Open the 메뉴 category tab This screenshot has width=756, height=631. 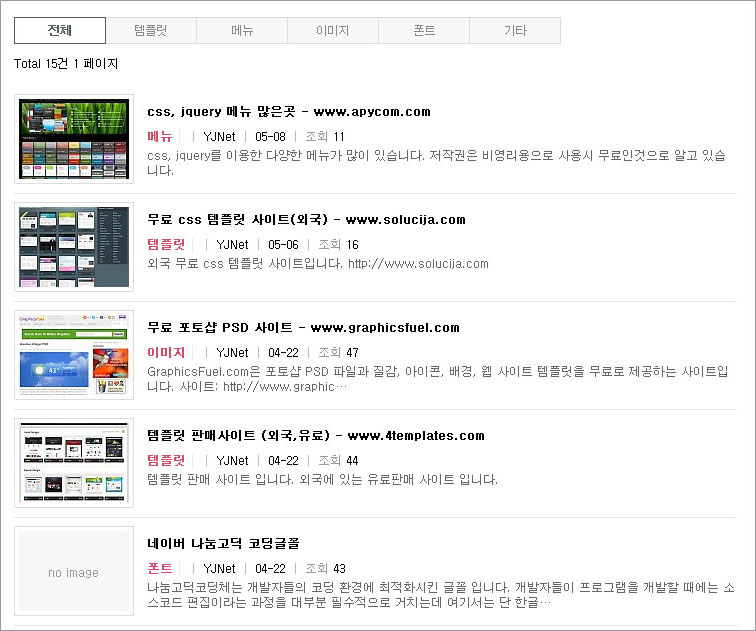242,30
